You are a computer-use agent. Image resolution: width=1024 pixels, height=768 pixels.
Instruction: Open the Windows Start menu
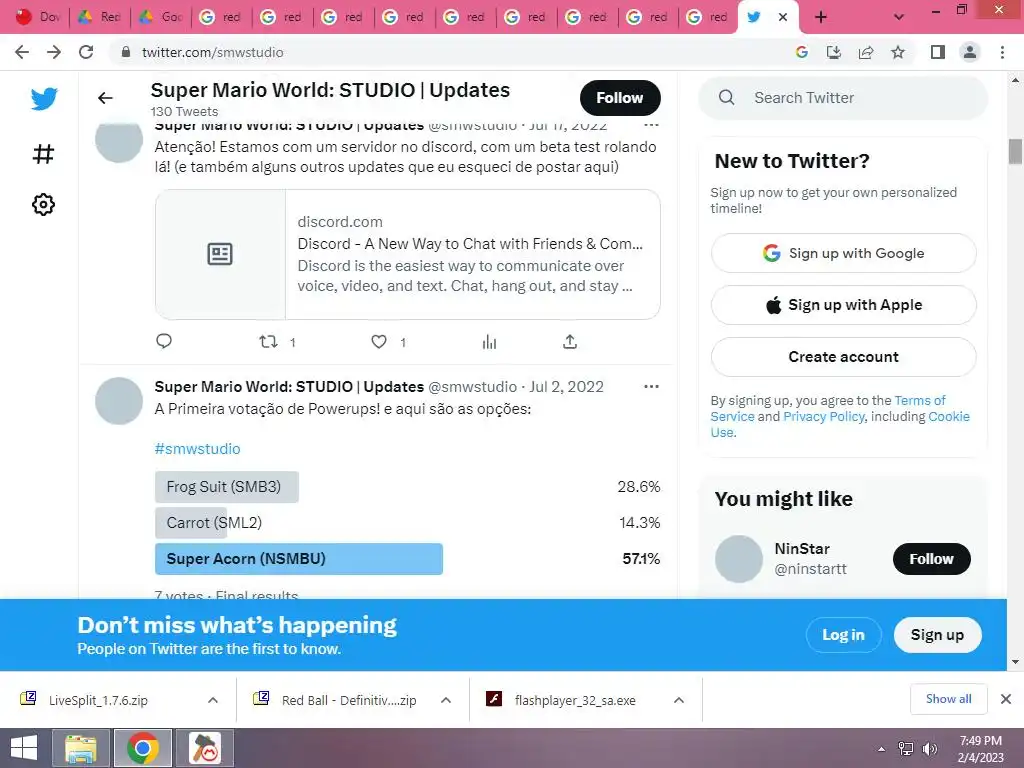[24, 748]
